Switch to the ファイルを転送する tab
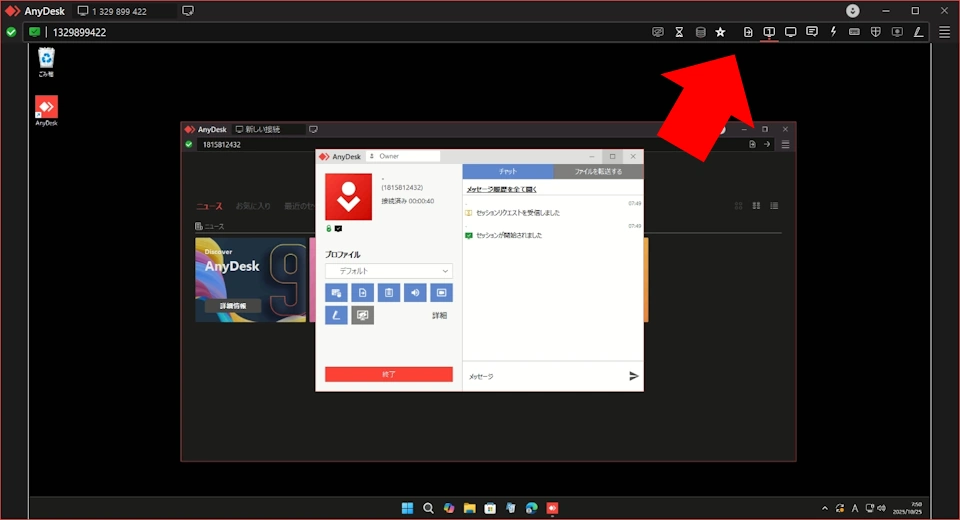This screenshot has width=960, height=520. click(x=598, y=171)
